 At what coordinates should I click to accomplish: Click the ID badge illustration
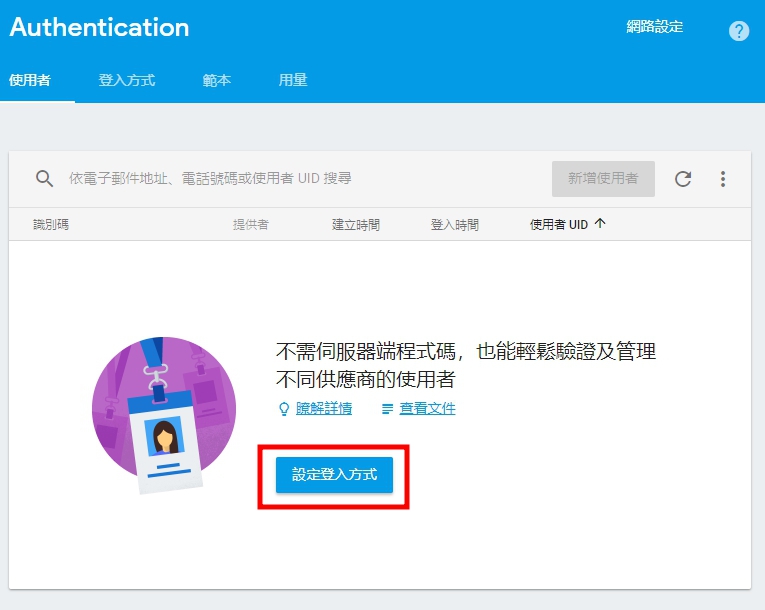pyautogui.click(x=164, y=415)
